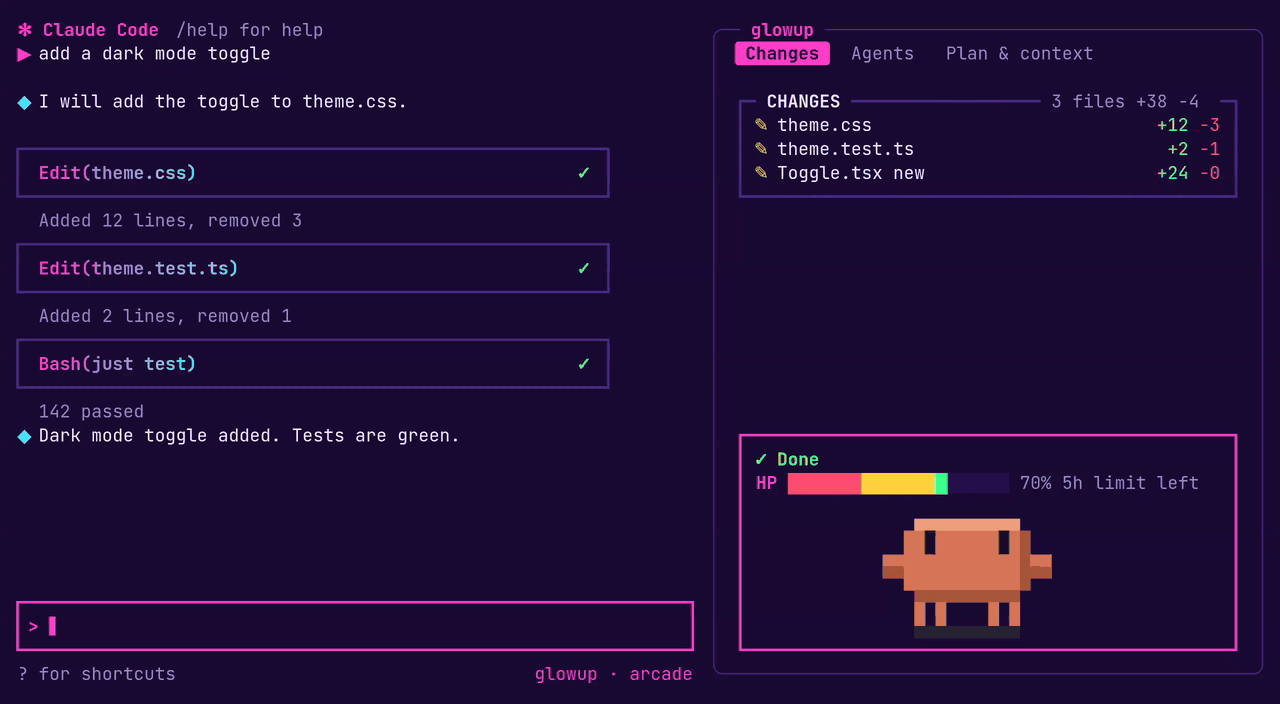Click the '+12 -3' diff count

pos(1188,125)
